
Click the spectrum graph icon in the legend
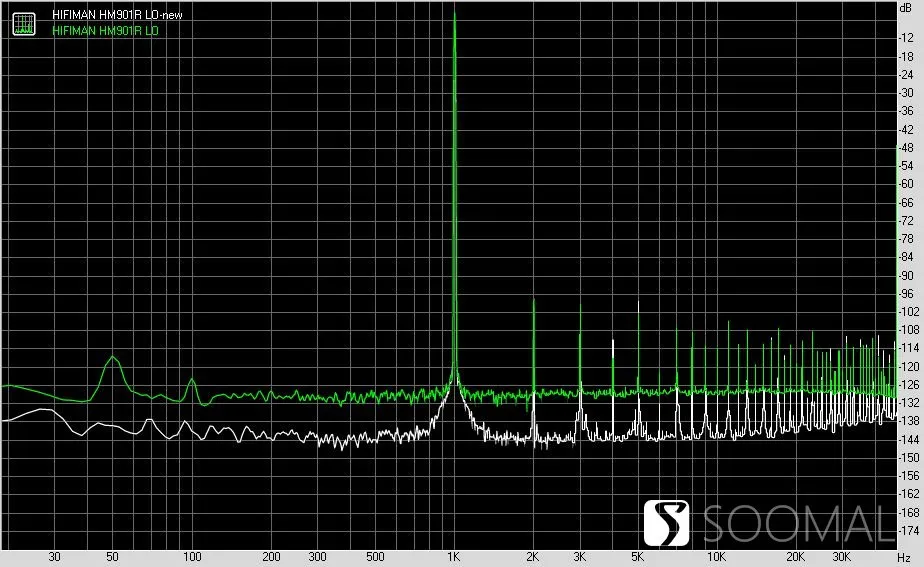[x=24, y=24]
